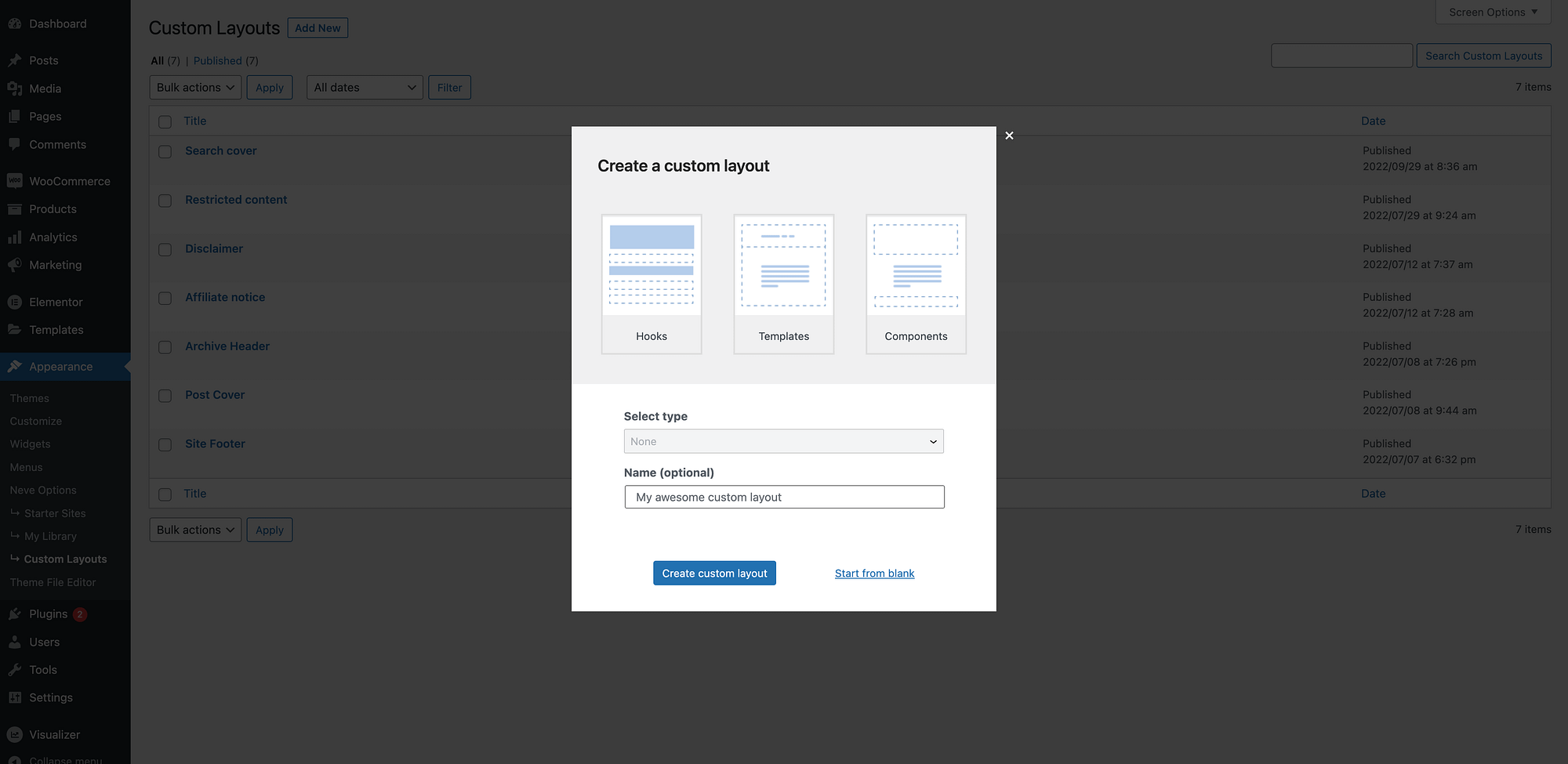
Task: Open the Site Footer layout
Action: pos(215,444)
